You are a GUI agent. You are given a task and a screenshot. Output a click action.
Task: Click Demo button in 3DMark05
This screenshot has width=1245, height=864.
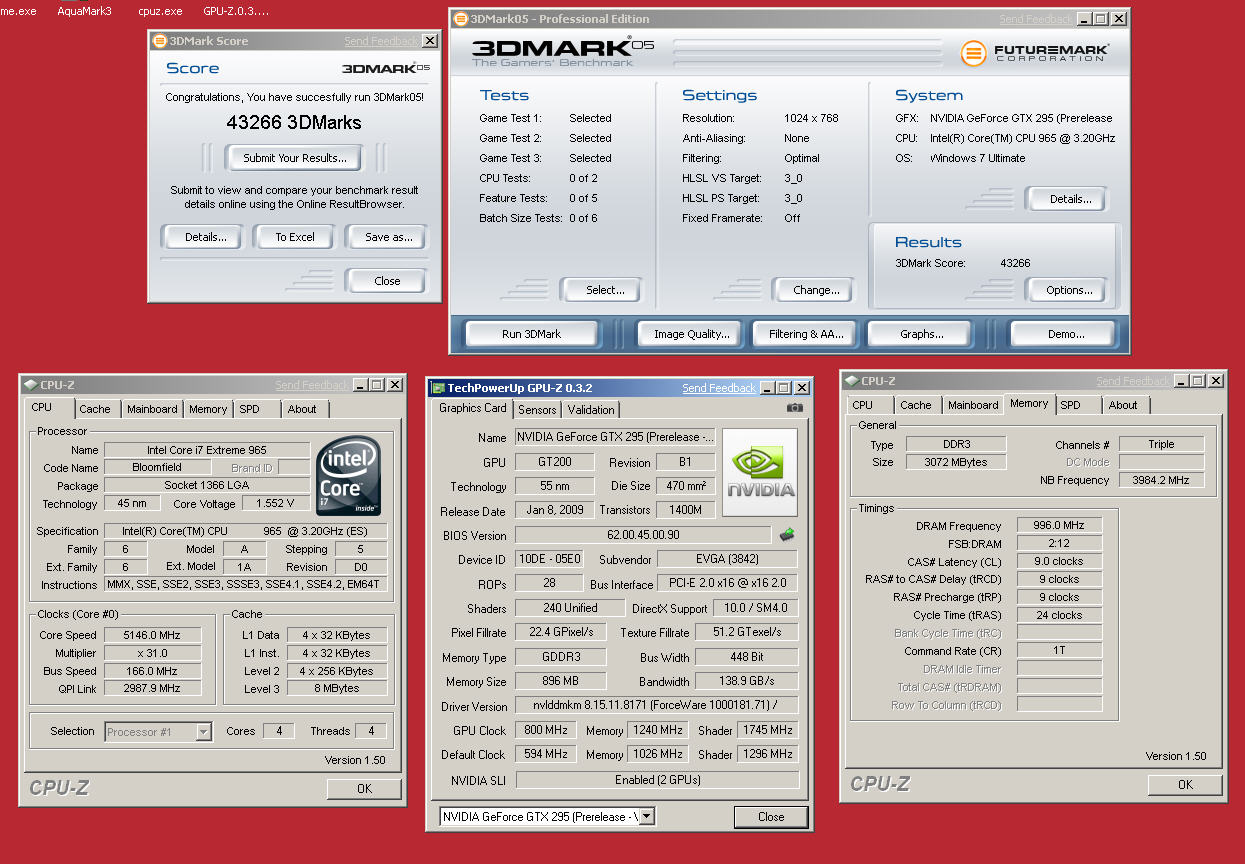[x=1066, y=334]
